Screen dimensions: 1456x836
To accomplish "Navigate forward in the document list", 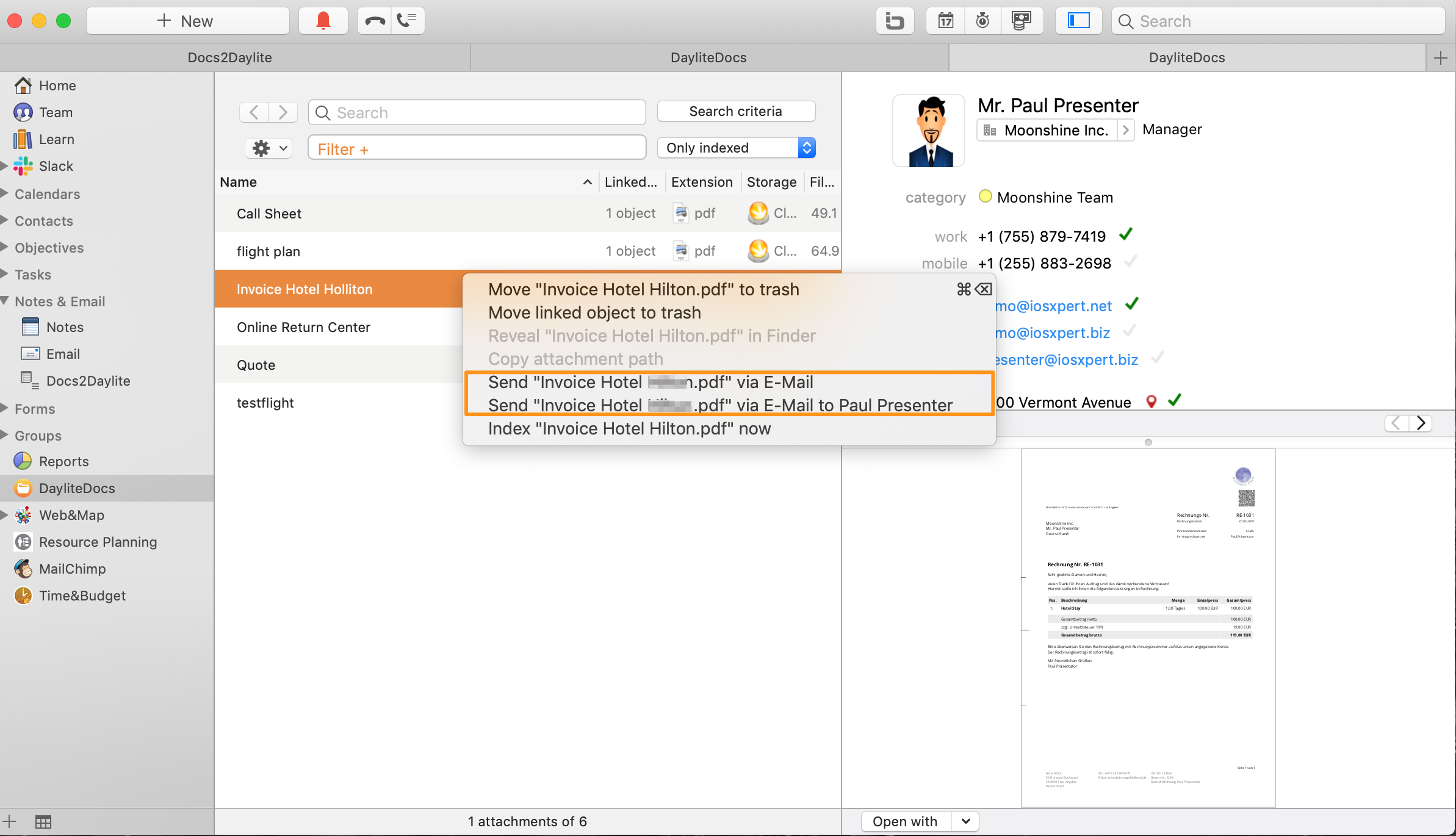I will coord(283,112).
